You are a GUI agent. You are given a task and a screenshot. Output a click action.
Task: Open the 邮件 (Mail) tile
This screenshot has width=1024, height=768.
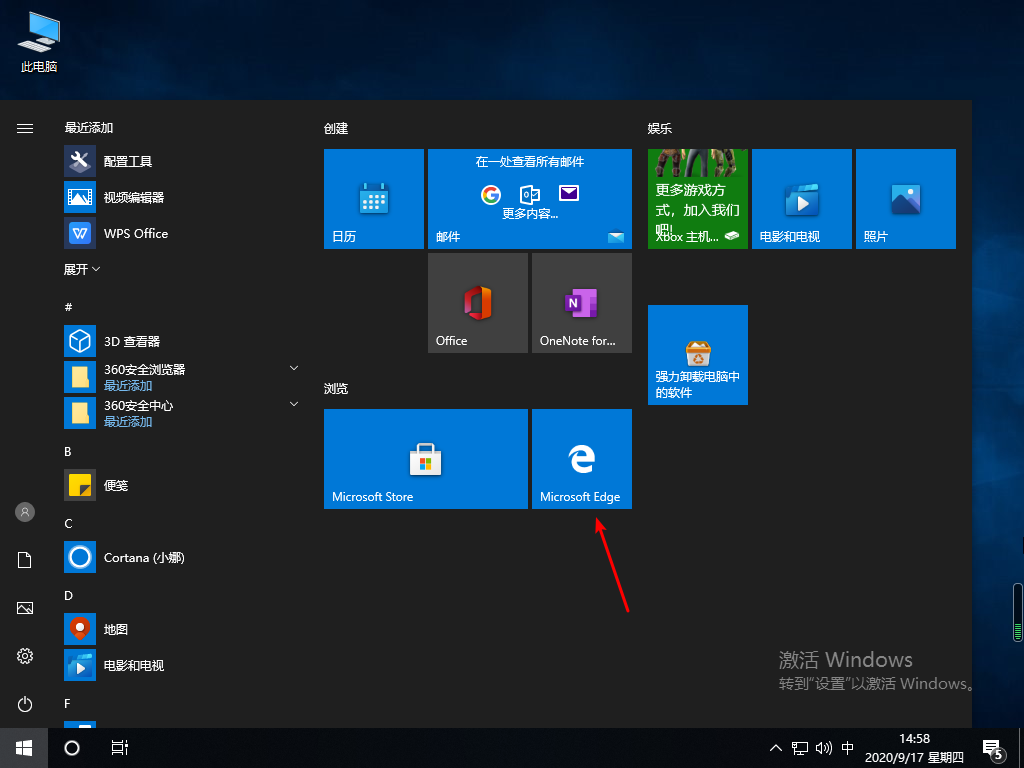pyautogui.click(x=529, y=198)
